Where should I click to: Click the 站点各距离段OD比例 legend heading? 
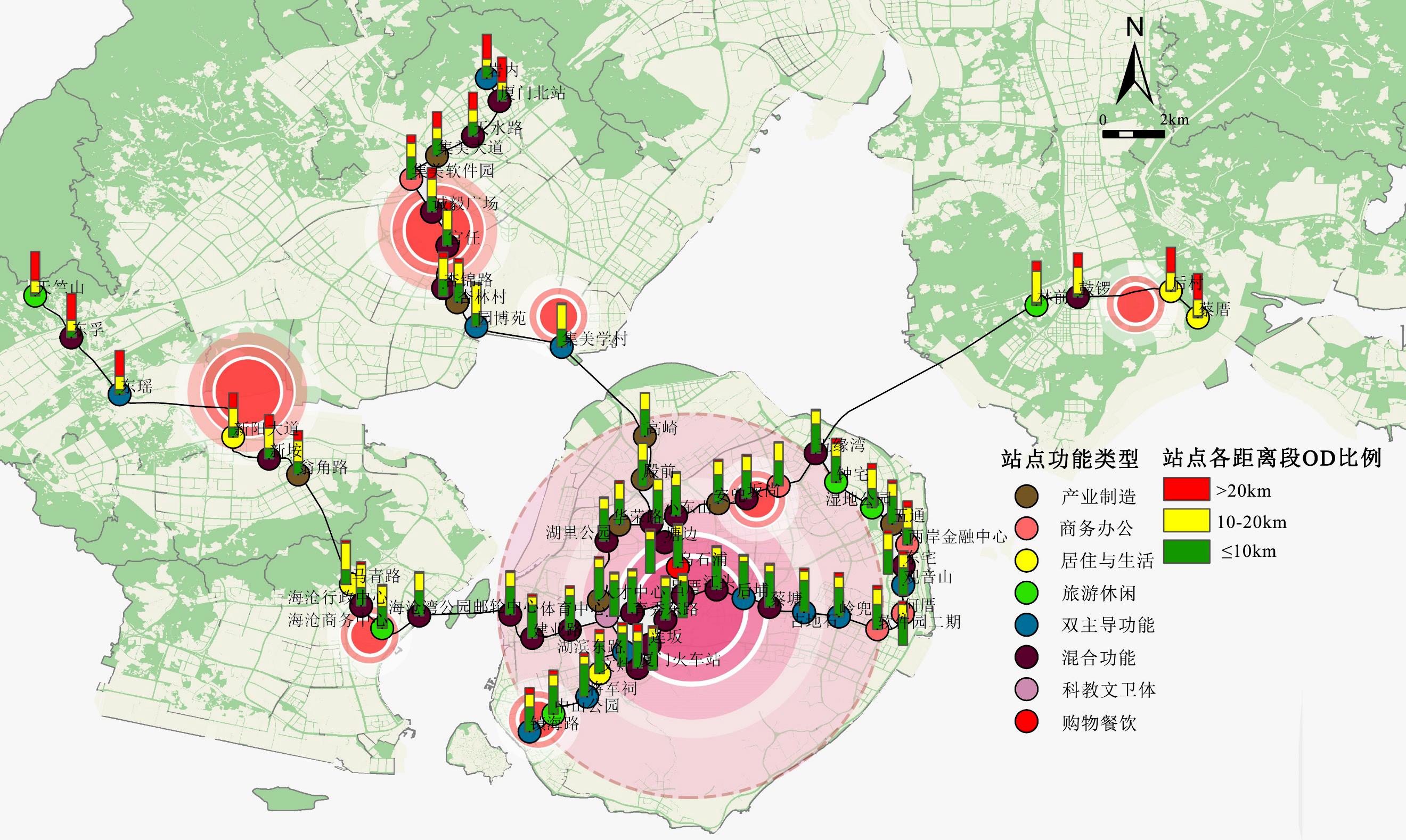pos(1272,458)
